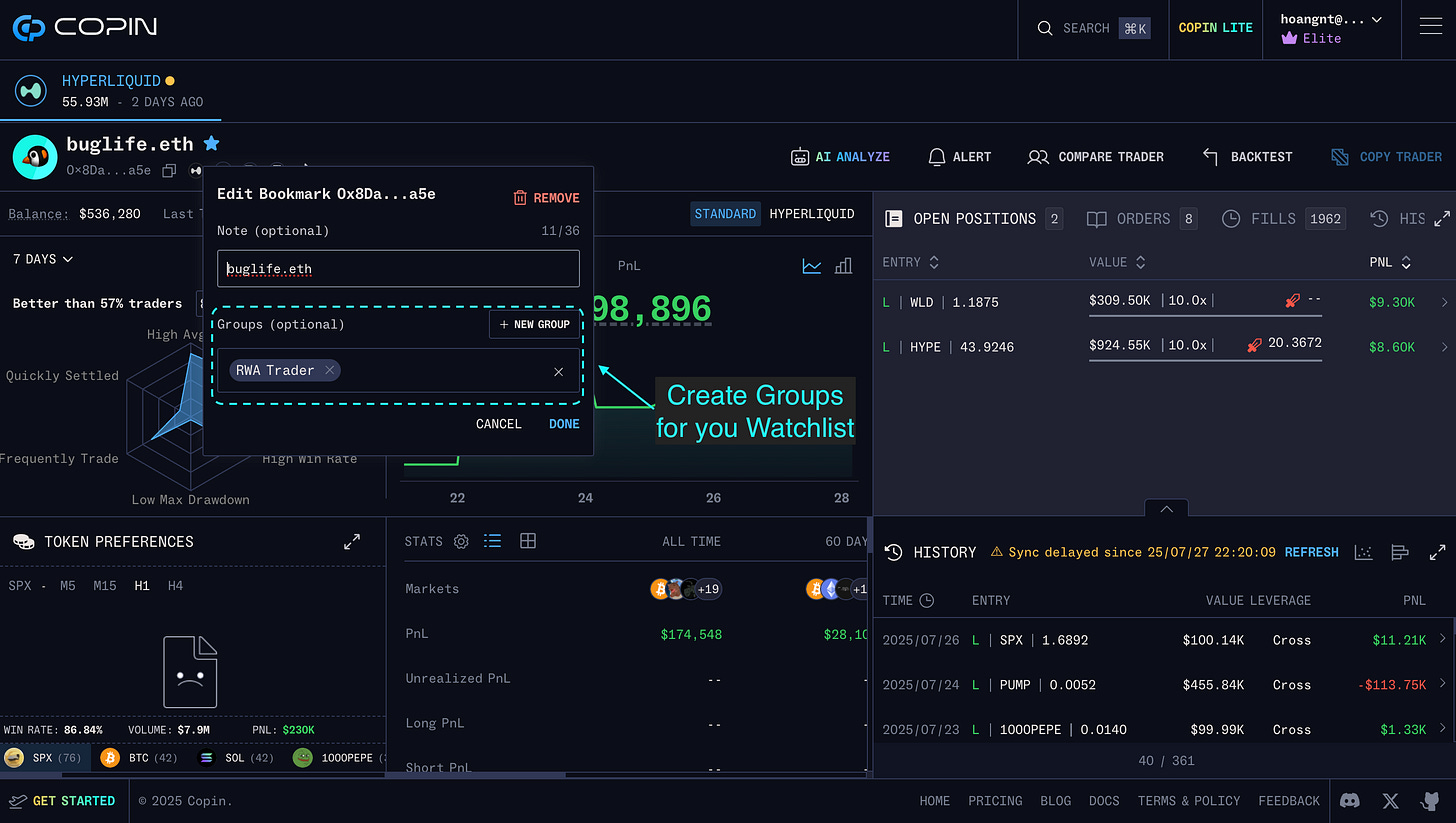1456x823 pixels.
Task: Open the WLD position row details
Action: pyautogui.click(x=1164, y=302)
